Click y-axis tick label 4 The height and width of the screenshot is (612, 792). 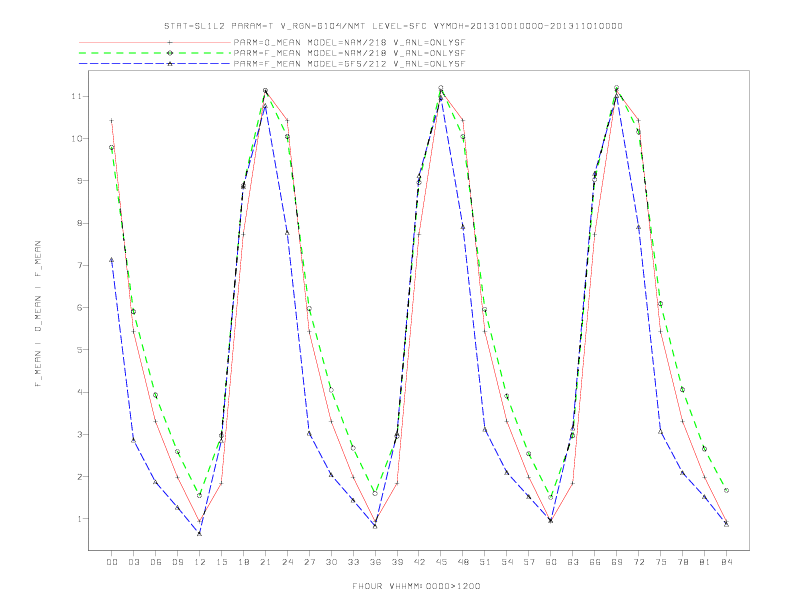79,392
